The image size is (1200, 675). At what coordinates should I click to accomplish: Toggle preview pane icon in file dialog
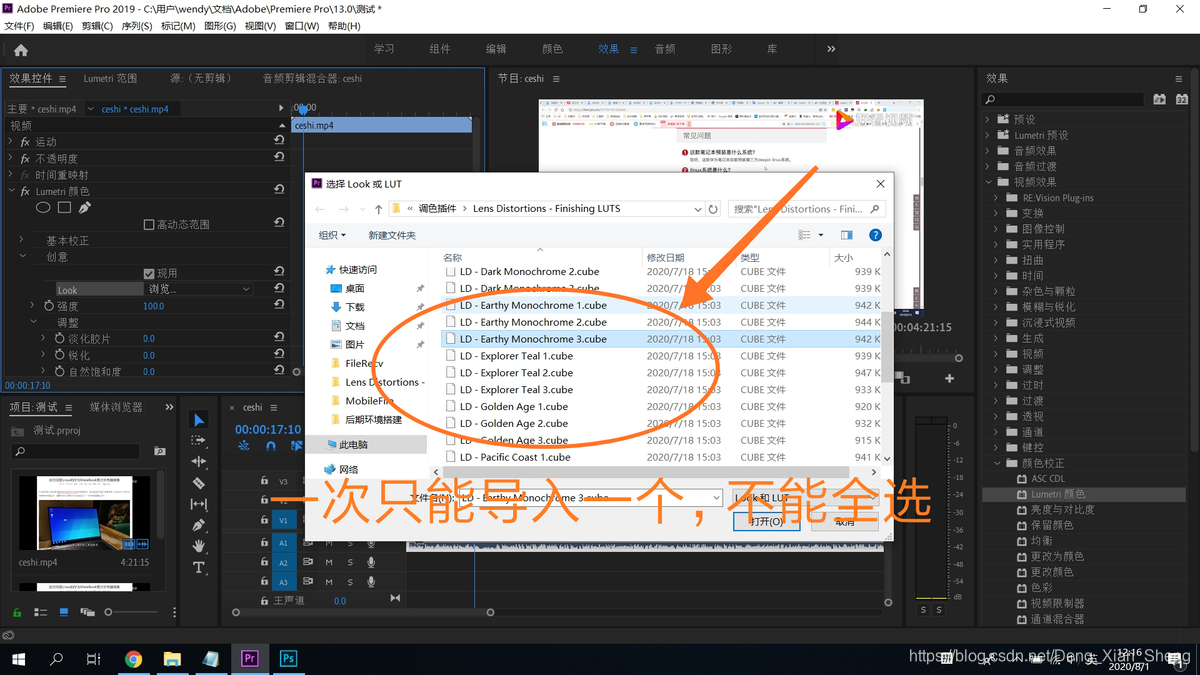click(x=846, y=235)
